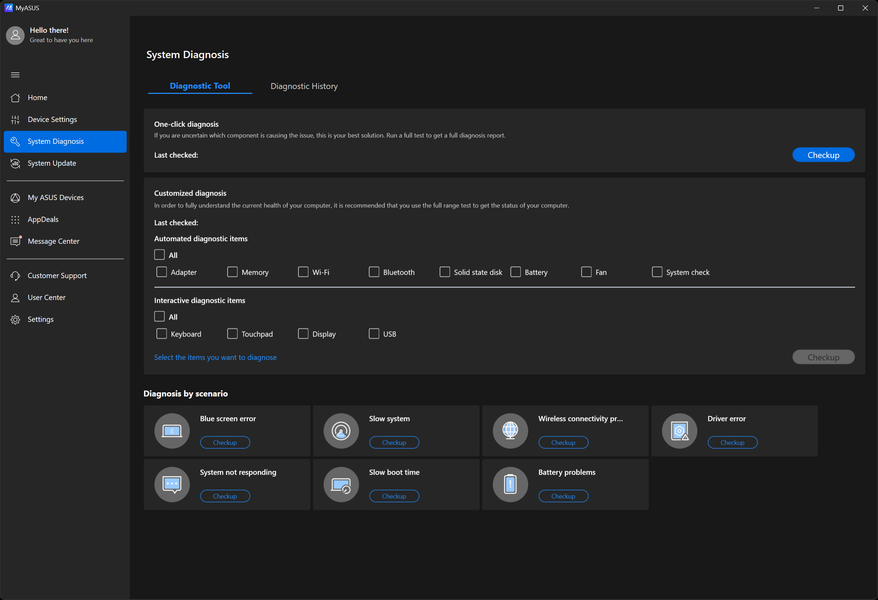Click the hamburger menu icon in sidebar
The height and width of the screenshot is (600, 878).
(15, 75)
